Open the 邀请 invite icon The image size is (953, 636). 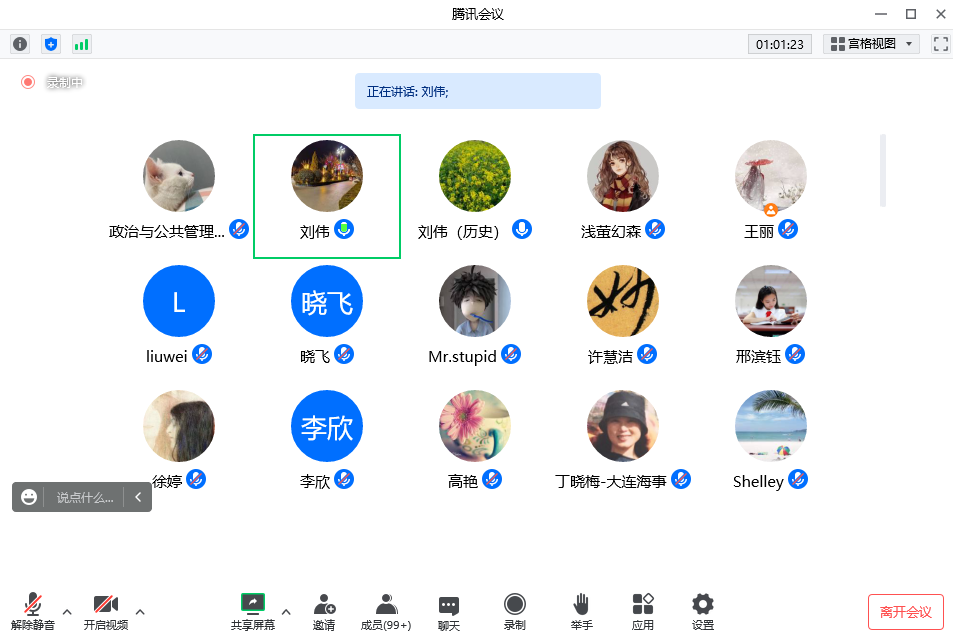pos(324,611)
